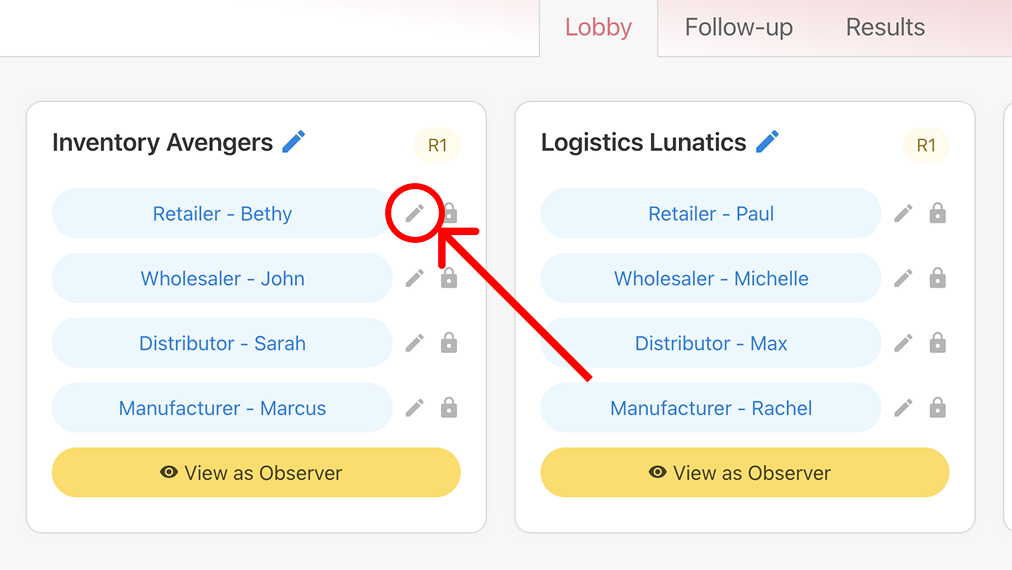Click the R1 badge on Inventory Avengers
Image resolution: width=1012 pixels, height=570 pixels.
437,146
